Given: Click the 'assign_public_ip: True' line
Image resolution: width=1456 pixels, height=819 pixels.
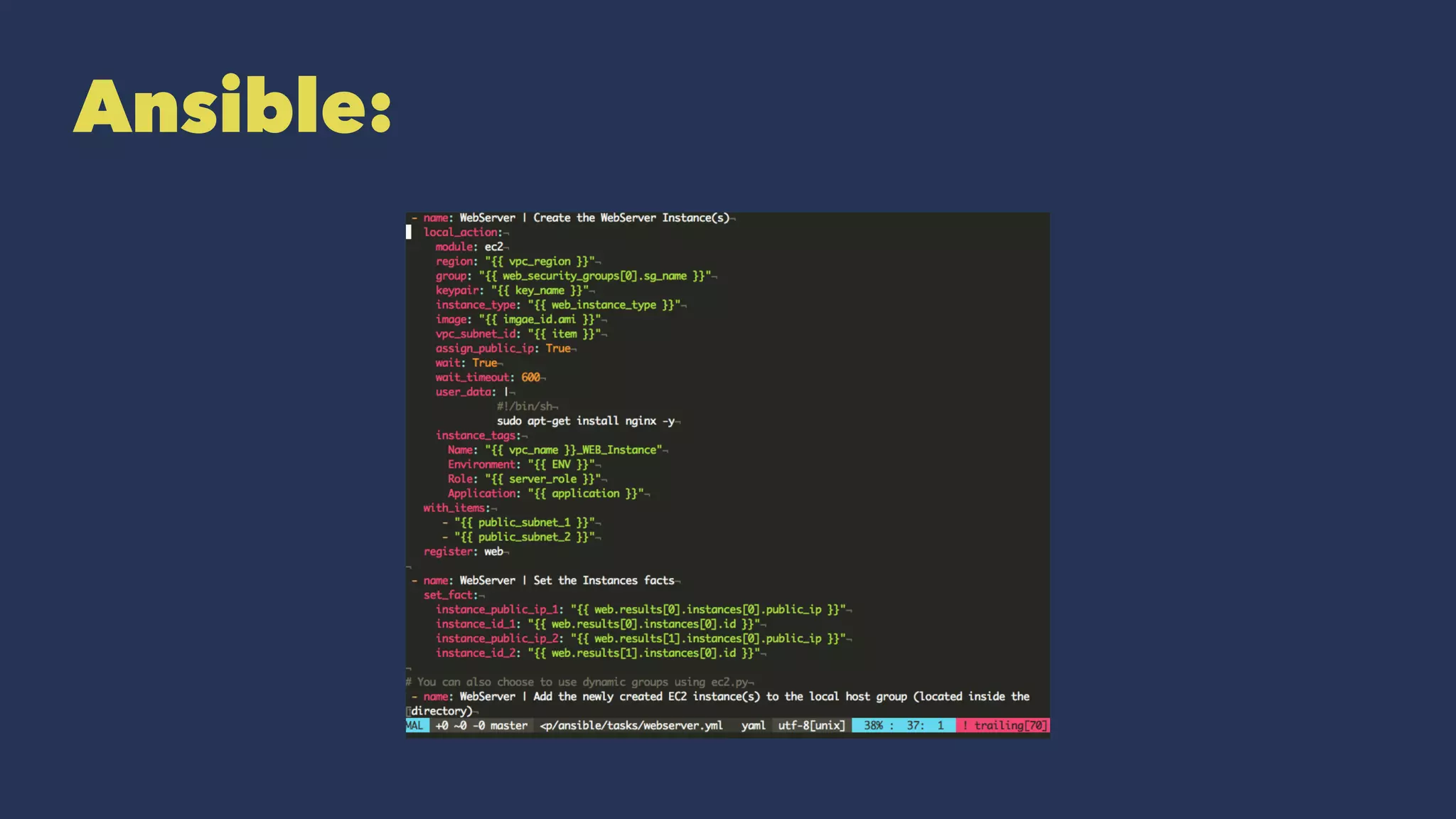Looking at the screenshot, I should click(505, 348).
